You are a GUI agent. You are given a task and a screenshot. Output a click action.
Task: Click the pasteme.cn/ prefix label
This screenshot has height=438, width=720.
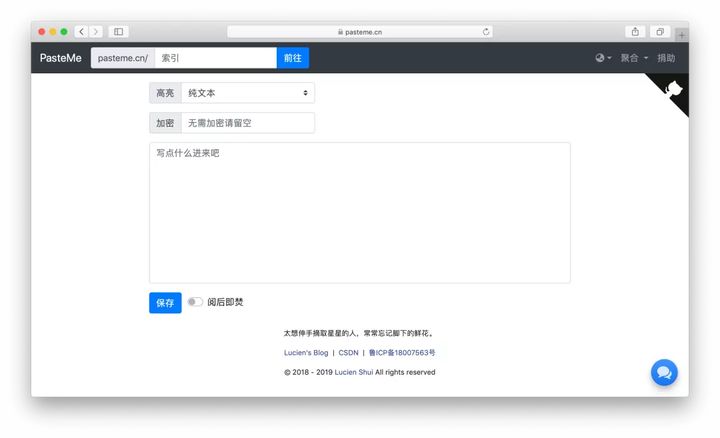point(123,58)
